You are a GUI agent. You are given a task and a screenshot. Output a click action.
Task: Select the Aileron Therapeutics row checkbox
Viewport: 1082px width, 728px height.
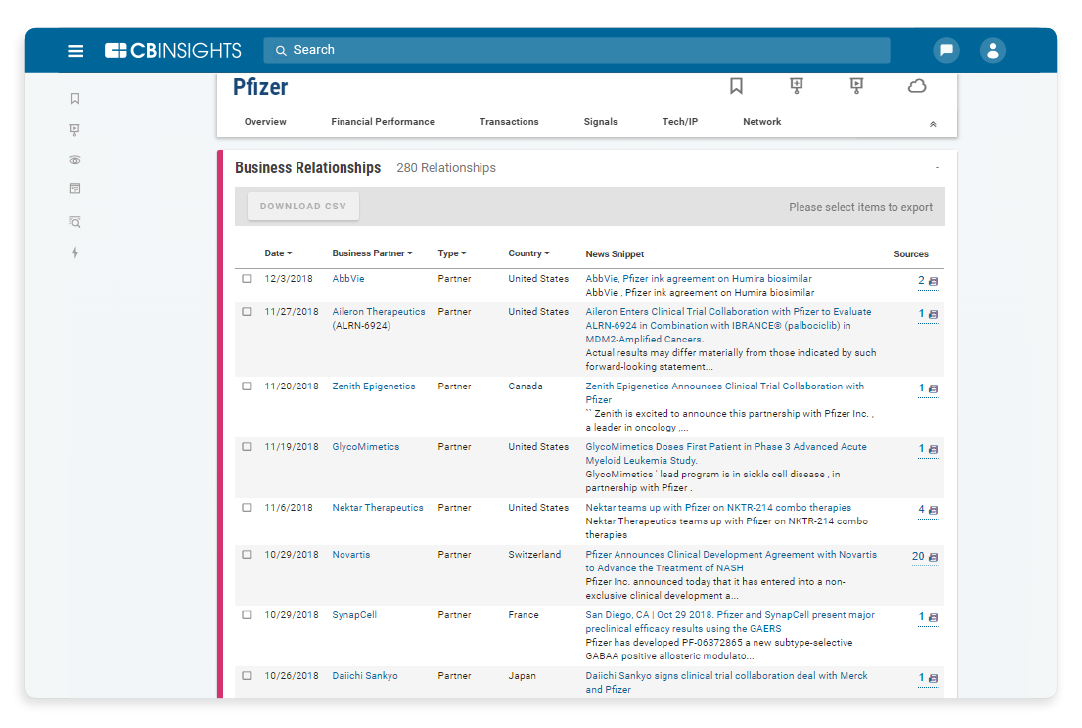click(247, 312)
